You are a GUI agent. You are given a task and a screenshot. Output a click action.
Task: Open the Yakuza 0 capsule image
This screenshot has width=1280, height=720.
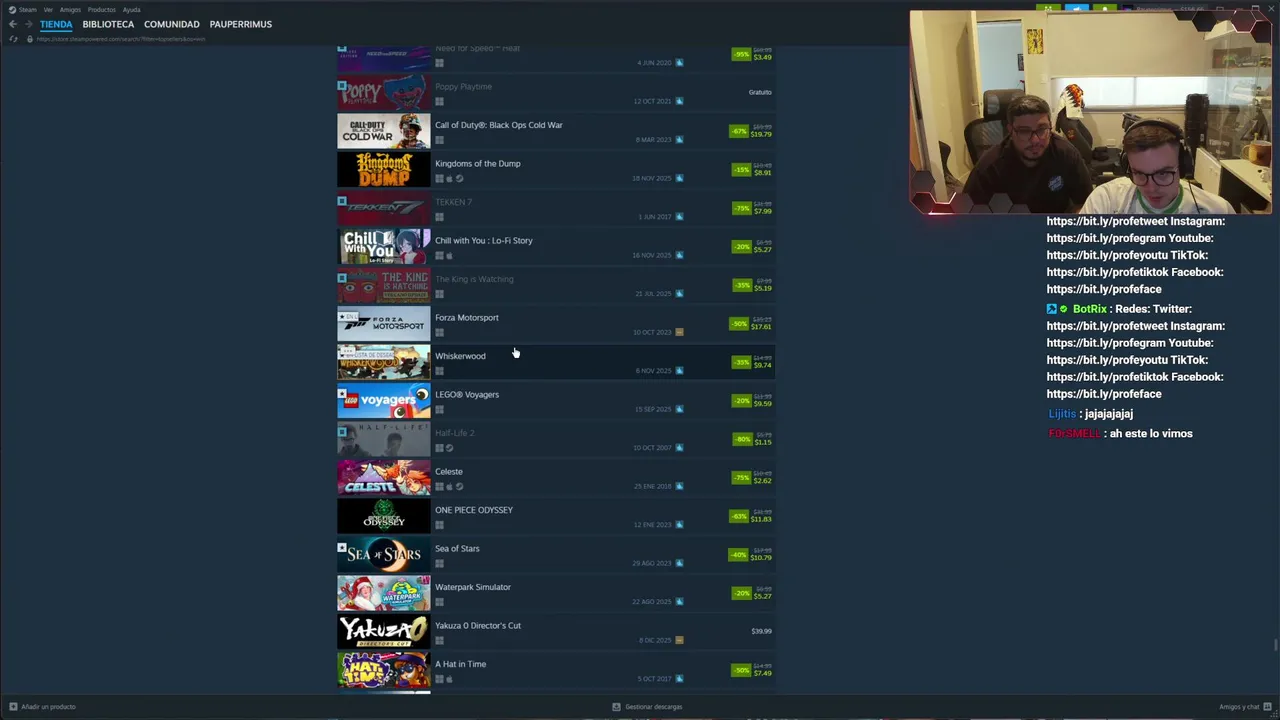point(384,632)
